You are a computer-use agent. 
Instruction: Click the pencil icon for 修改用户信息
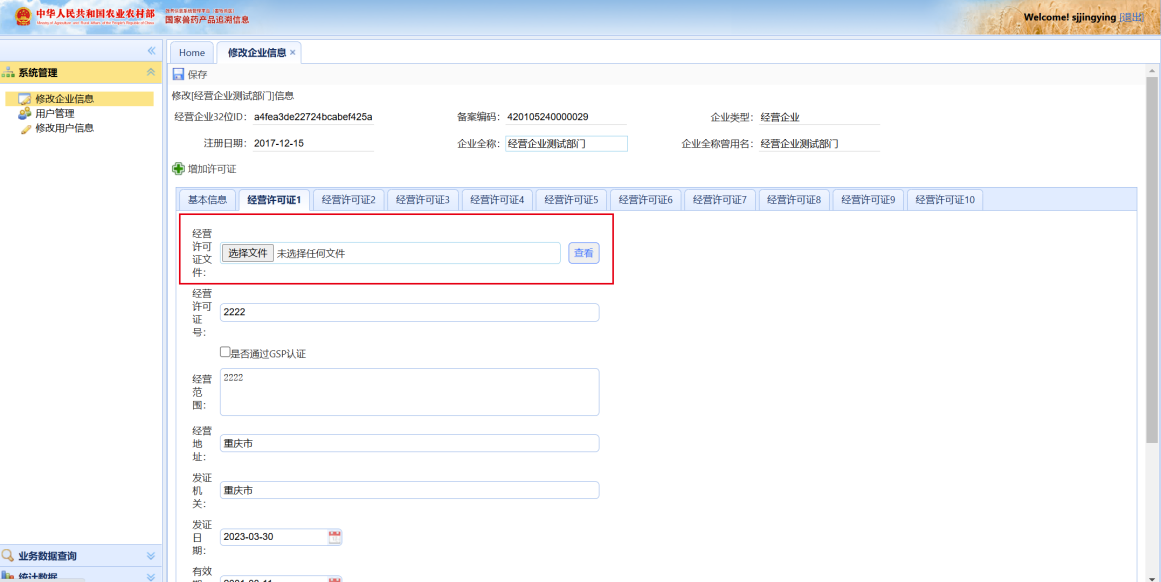click(x=25, y=128)
